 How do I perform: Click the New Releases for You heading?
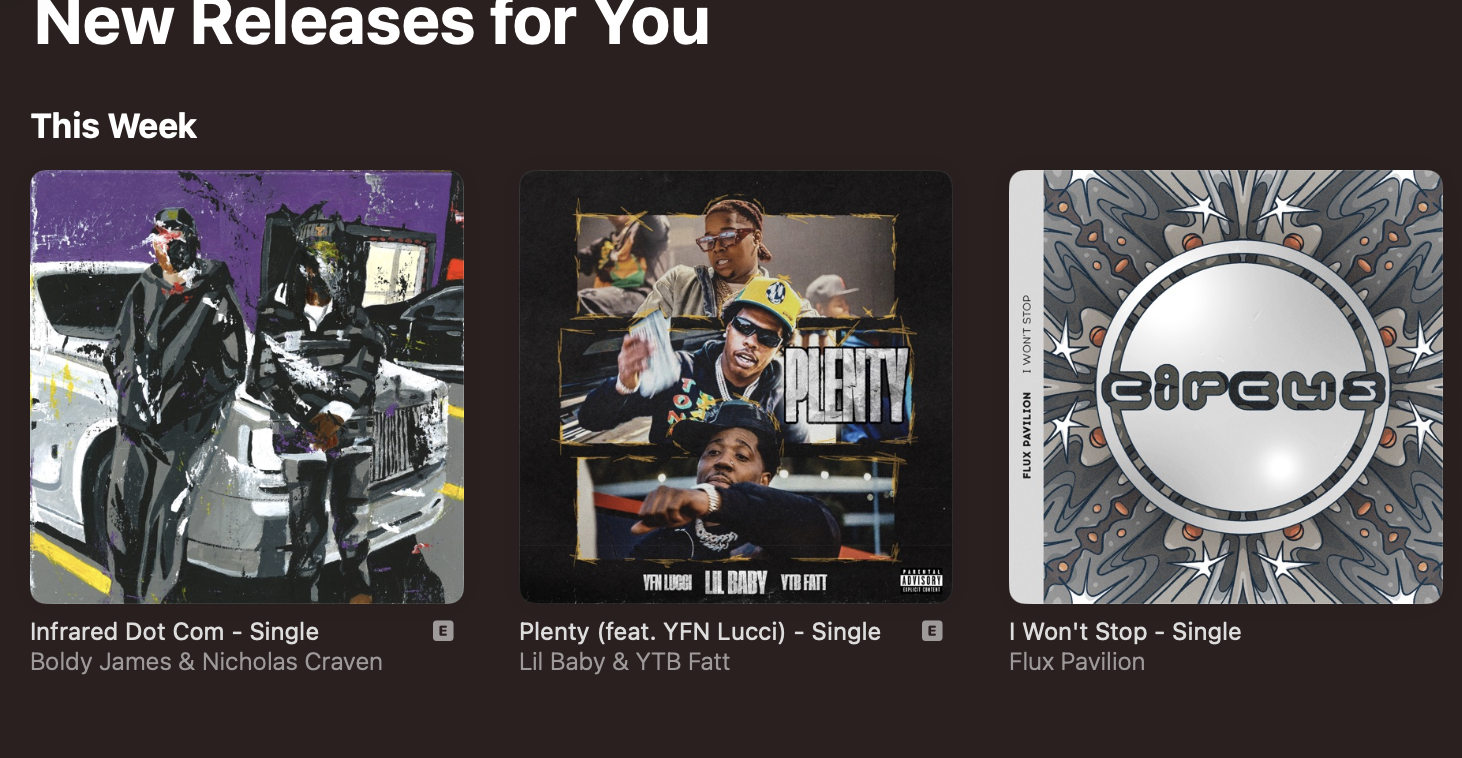(372, 22)
